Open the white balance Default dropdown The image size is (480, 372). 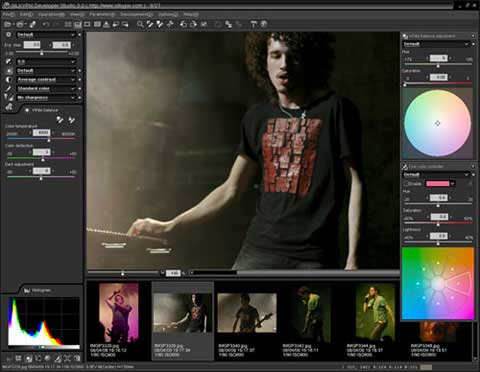tap(46, 71)
